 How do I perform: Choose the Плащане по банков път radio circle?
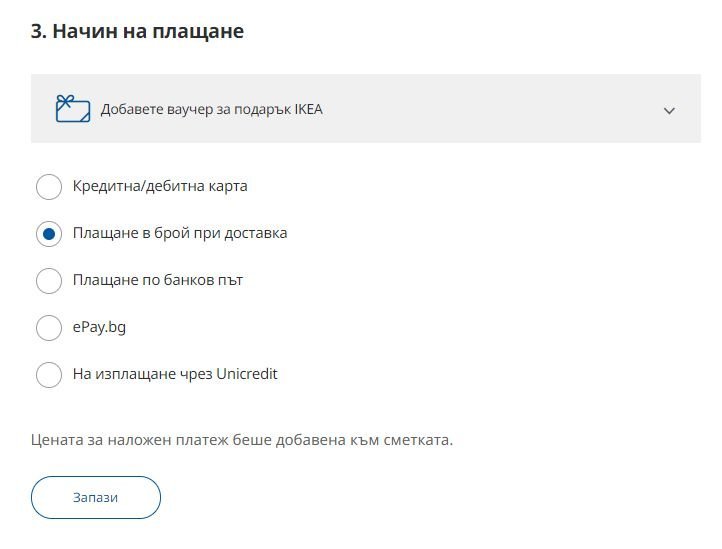49,281
